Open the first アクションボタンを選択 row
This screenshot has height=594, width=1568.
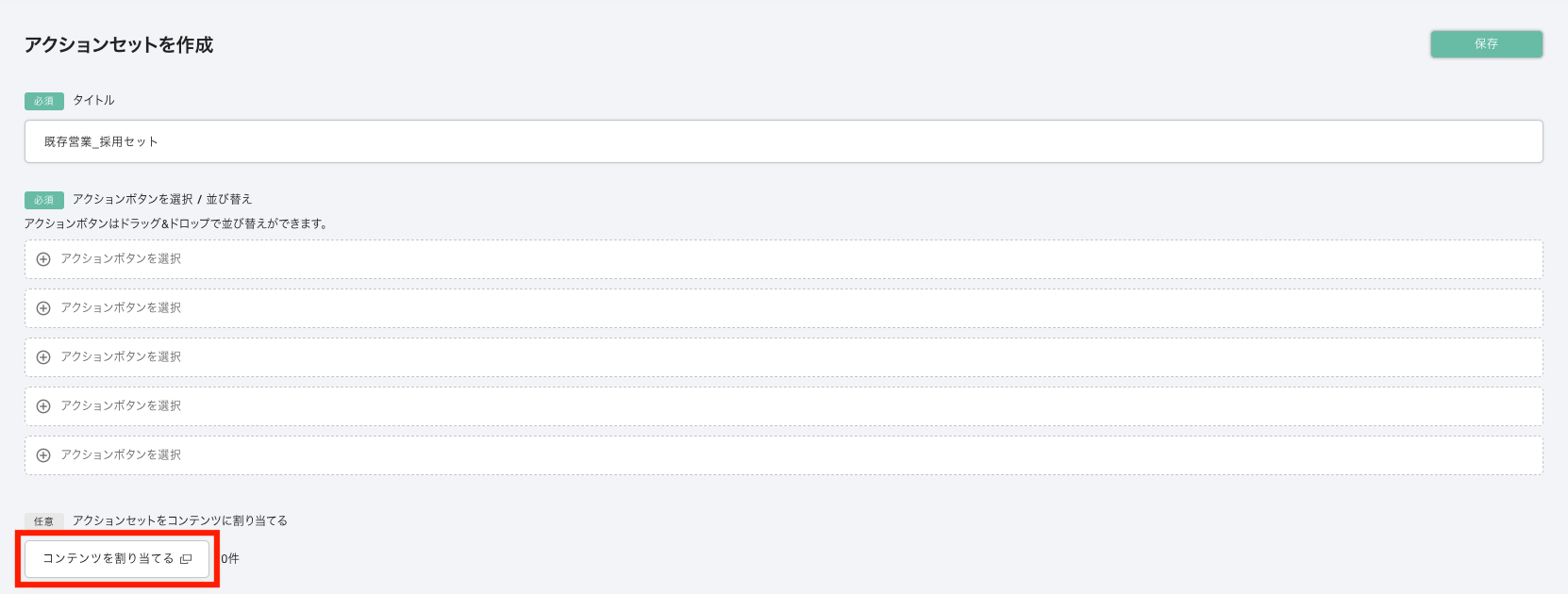pos(783,259)
